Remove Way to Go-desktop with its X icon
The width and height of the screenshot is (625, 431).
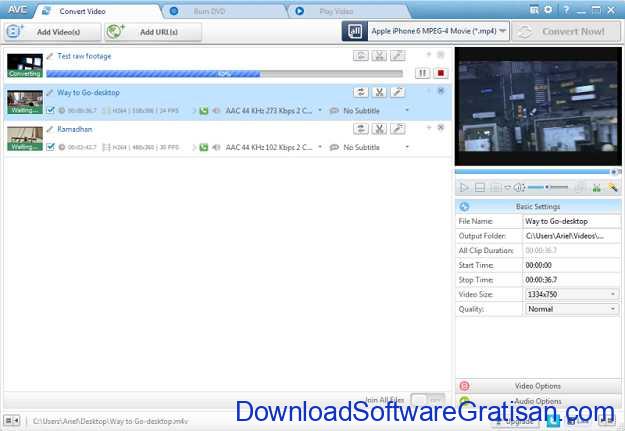pyautogui.click(x=441, y=91)
